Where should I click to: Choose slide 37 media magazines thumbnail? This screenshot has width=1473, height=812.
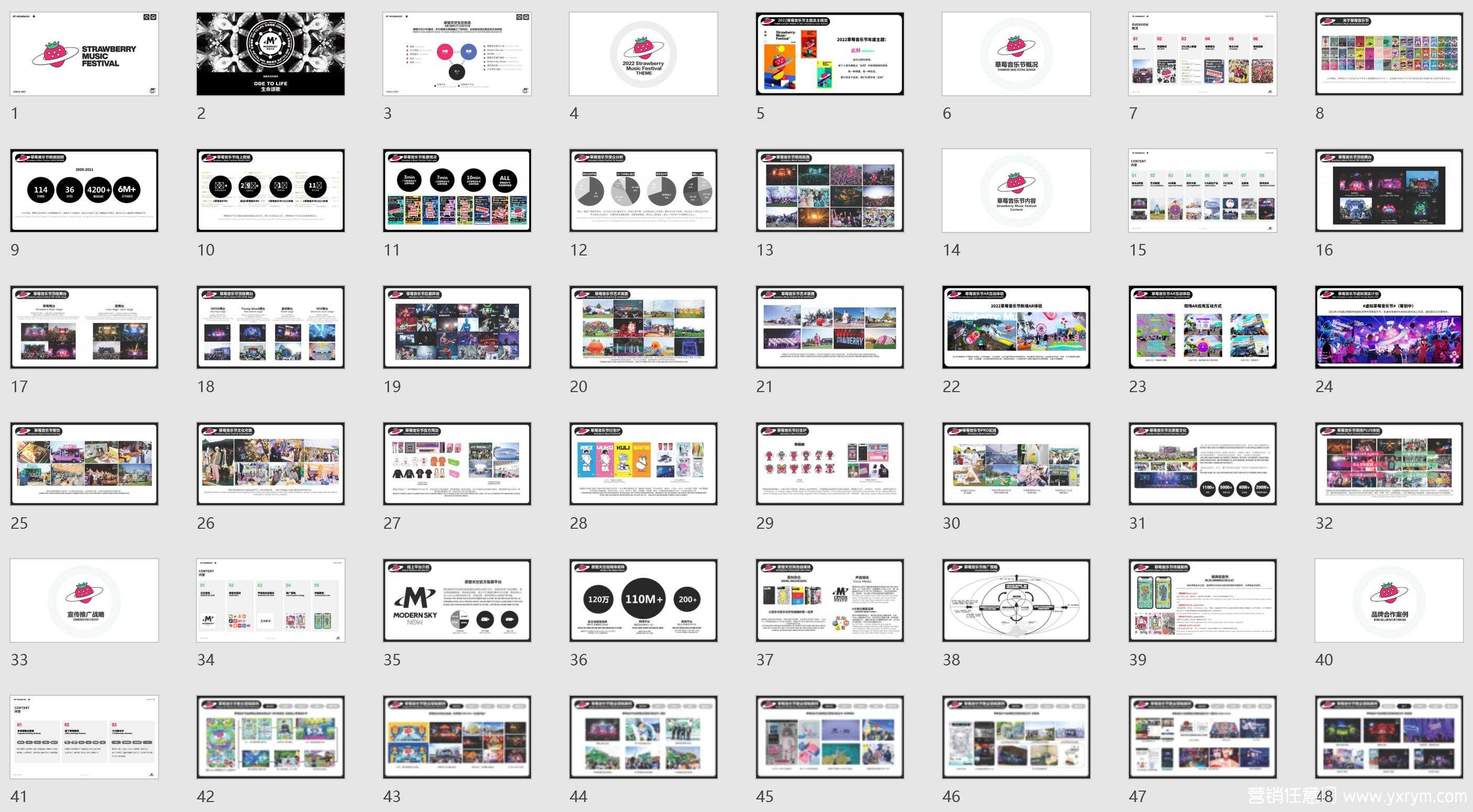(829, 600)
